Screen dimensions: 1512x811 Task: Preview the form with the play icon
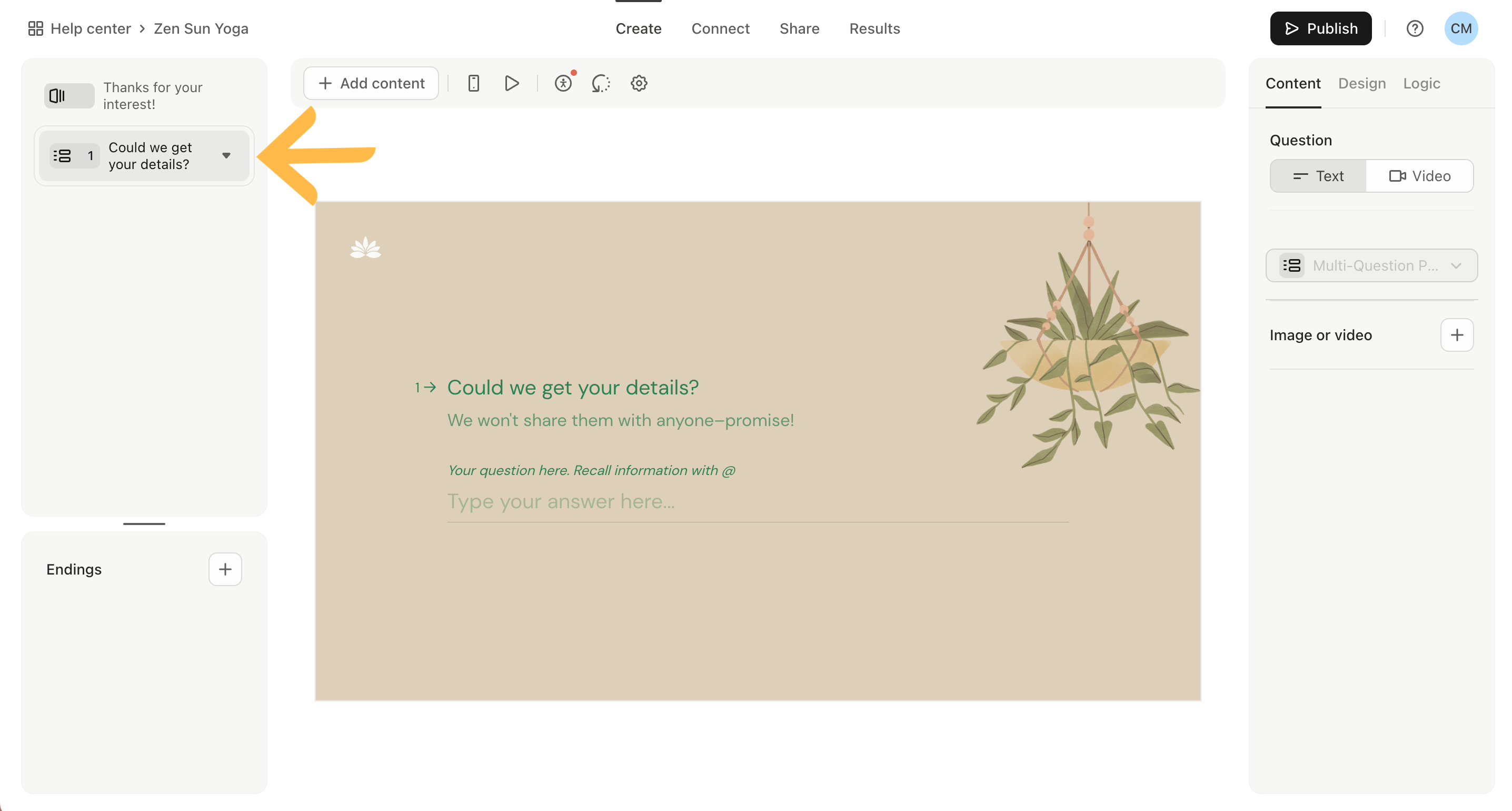click(511, 83)
